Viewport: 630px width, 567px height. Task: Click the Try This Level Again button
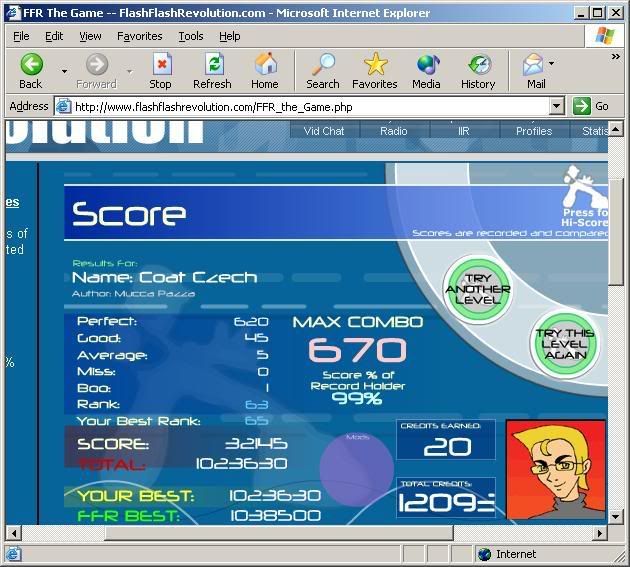point(564,345)
